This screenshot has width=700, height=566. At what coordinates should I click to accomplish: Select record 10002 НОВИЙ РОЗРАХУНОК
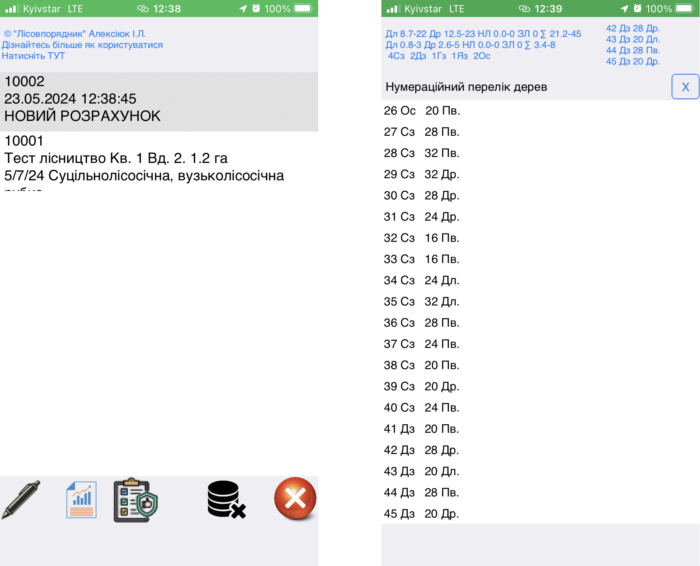[x=160, y=99]
